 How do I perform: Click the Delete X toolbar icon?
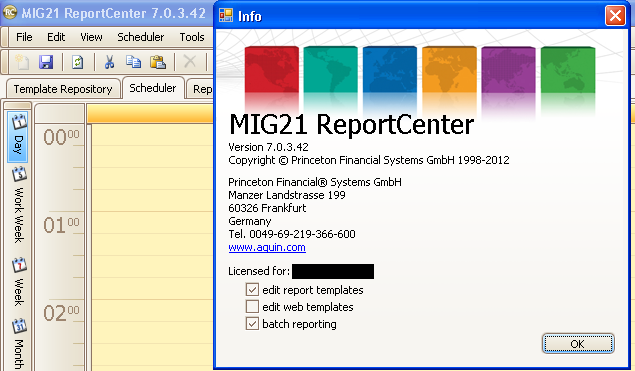tap(190, 62)
